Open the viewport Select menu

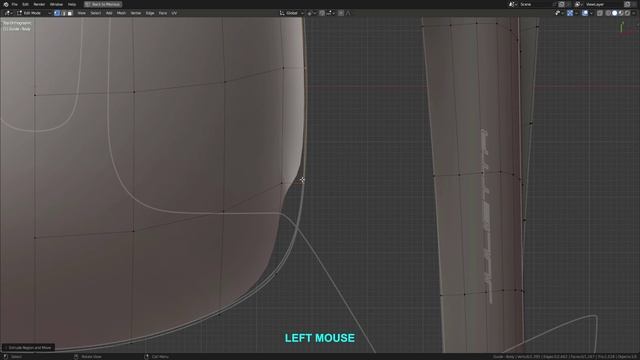coord(96,13)
